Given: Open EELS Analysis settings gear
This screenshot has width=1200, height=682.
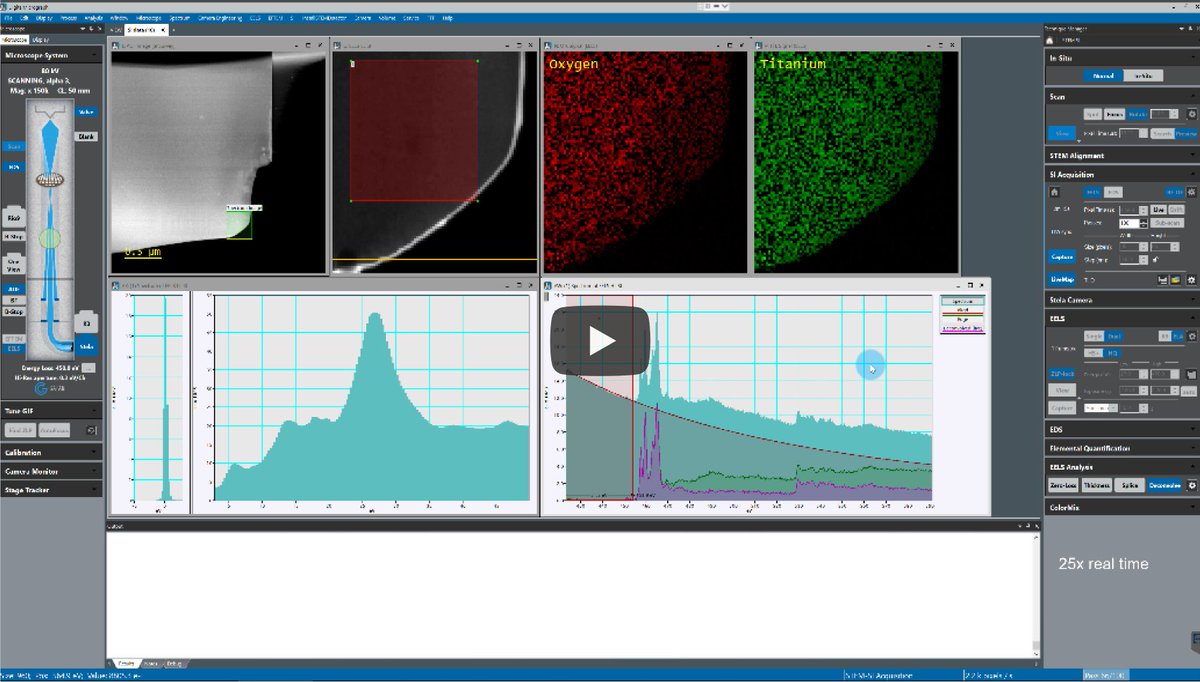Looking at the screenshot, I should (x=1191, y=485).
